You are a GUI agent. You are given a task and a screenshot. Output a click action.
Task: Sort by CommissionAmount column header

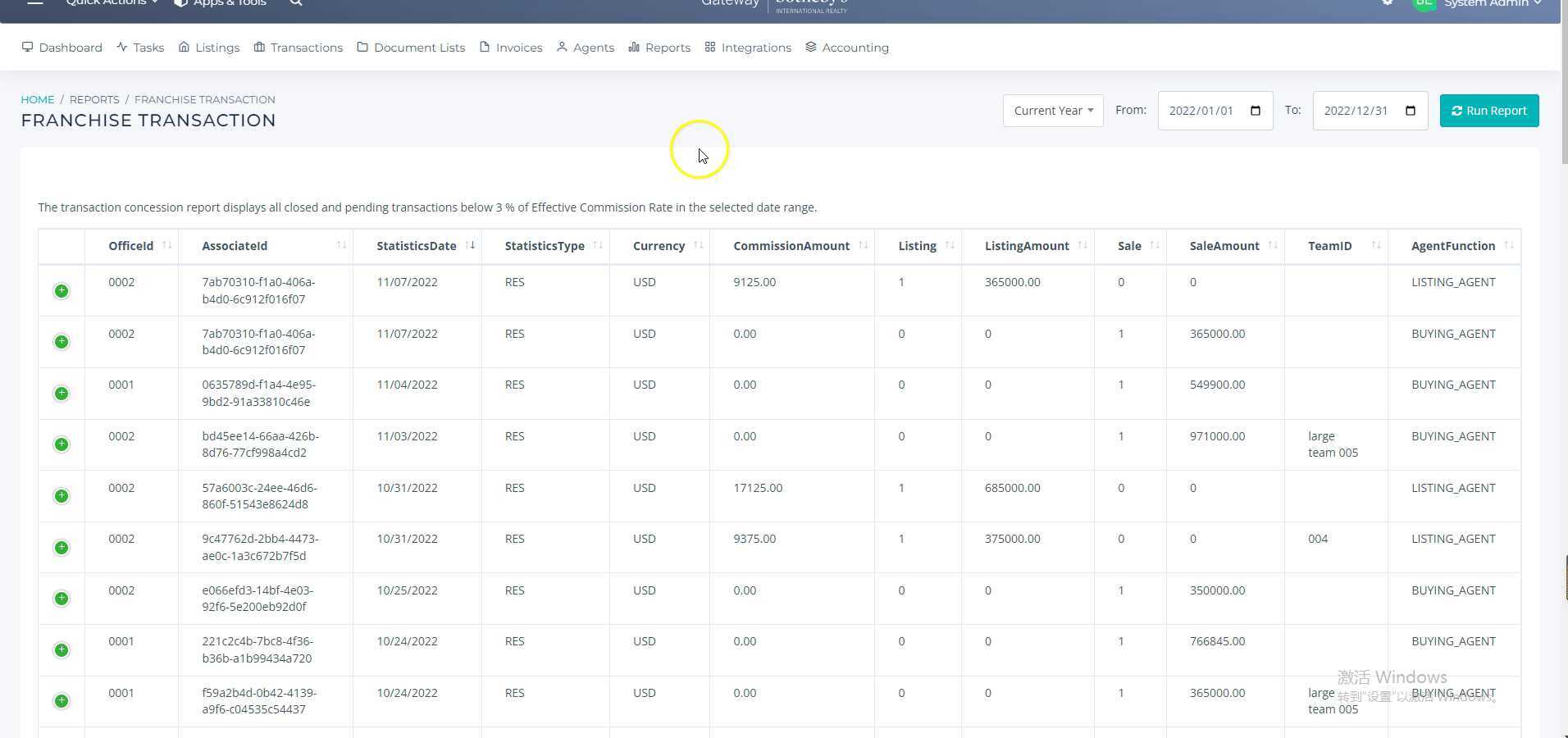click(791, 246)
